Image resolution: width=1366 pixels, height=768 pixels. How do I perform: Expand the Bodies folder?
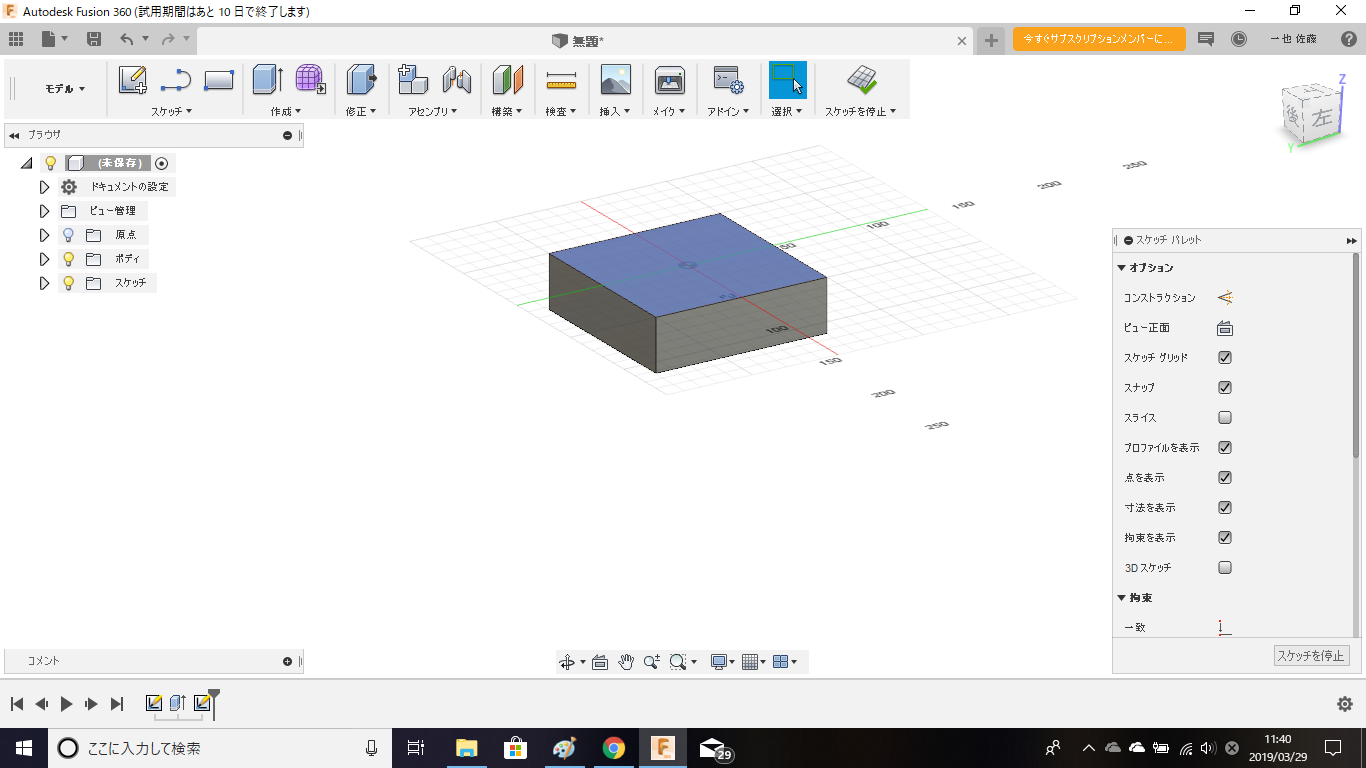coord(44,259)
